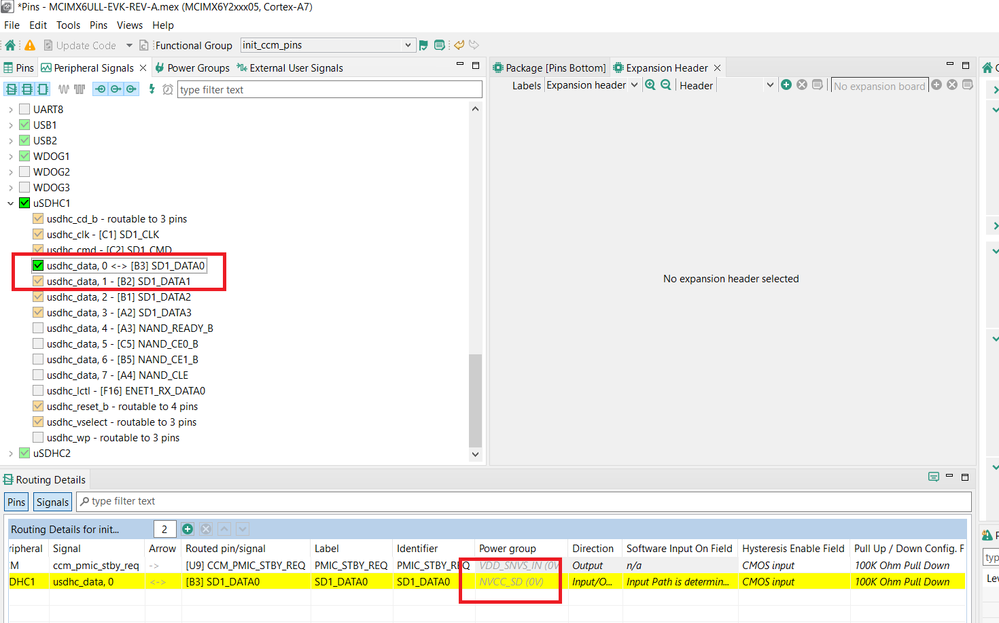The height and width of the screenshot is (623, 999).
Task: Click the third pin-state filter icon in left panel
Action: 43,89
